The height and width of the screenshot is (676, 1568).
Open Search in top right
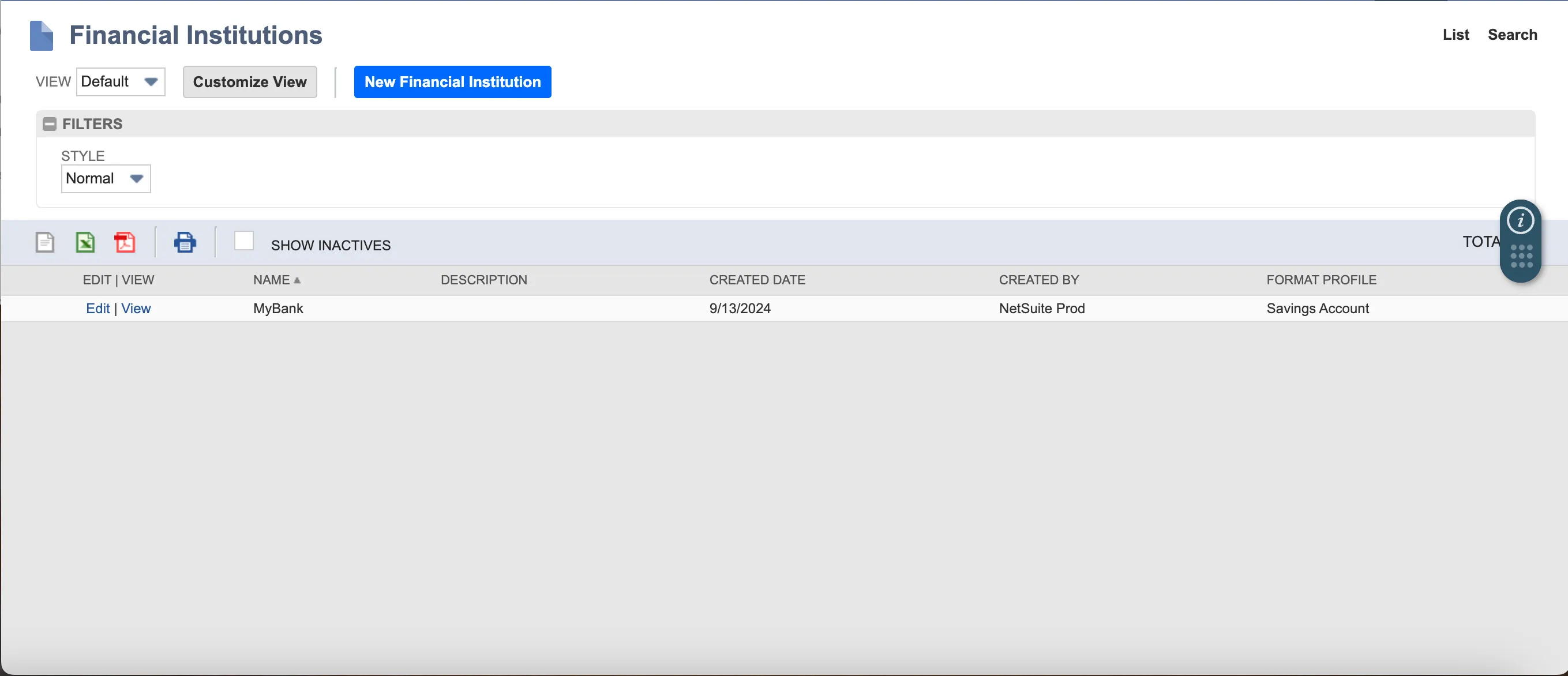click(x=1512, y=35)
